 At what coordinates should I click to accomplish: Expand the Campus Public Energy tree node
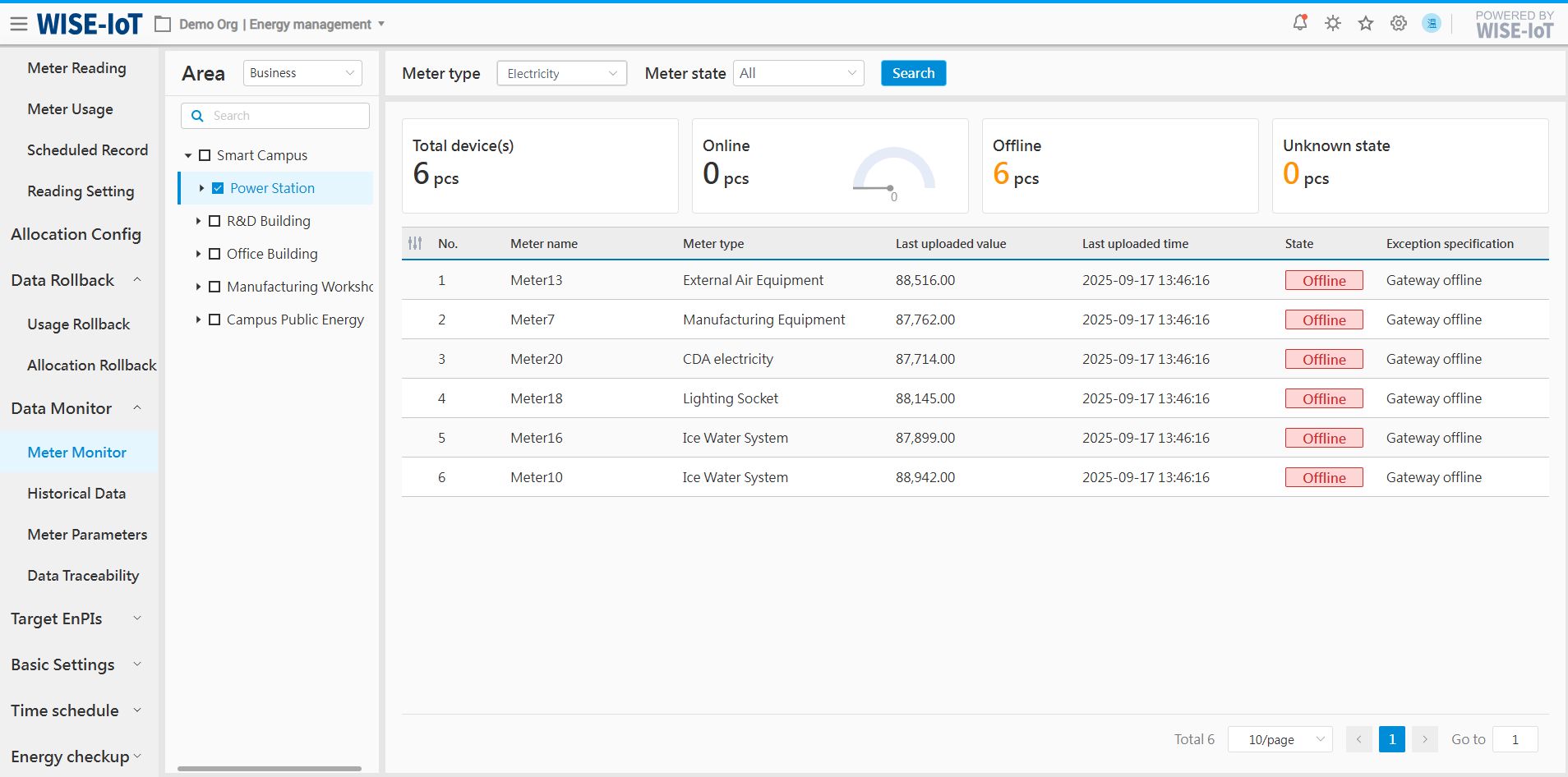click(x=198, y=320)
